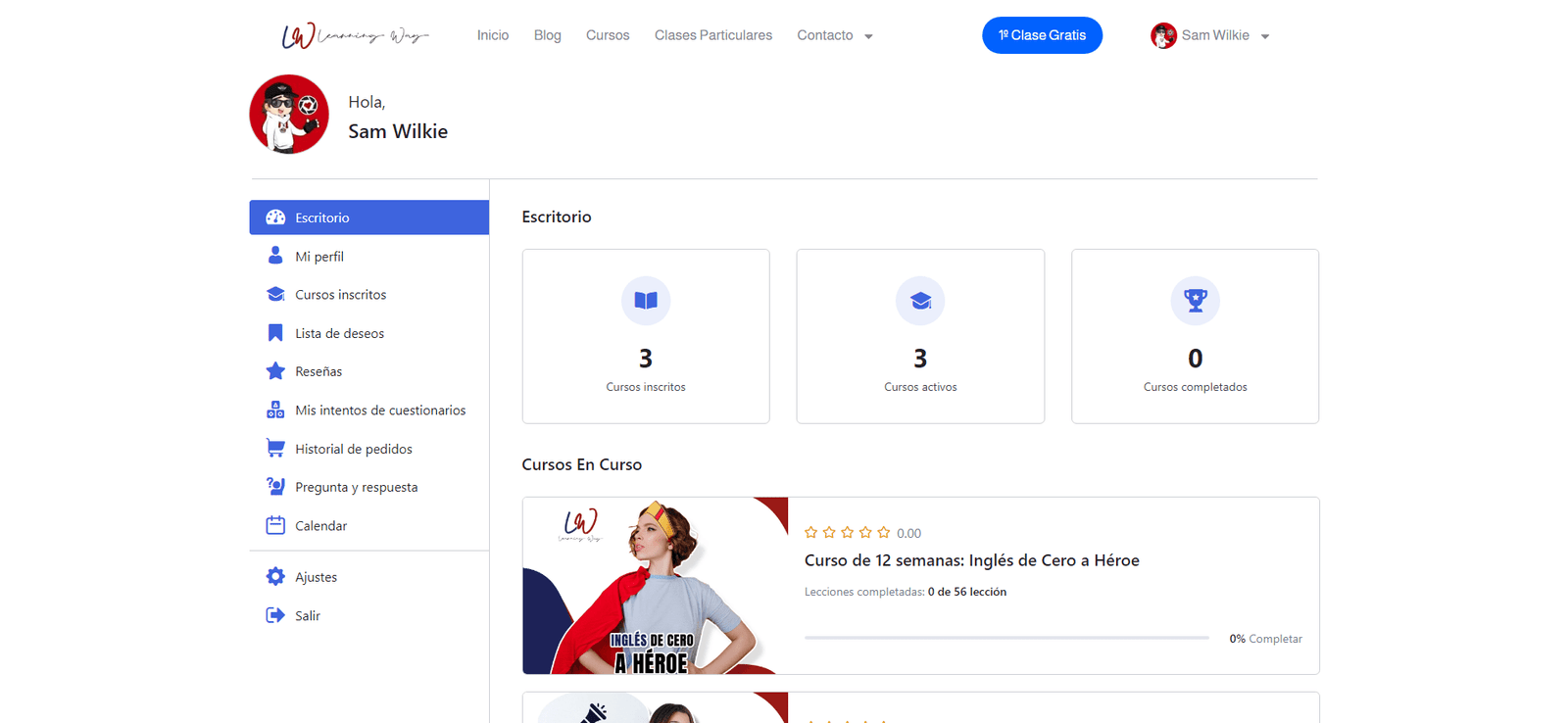1568x723 pixels.
Task: Click the Cursos En Curso heading
Action: coord(582,464)
